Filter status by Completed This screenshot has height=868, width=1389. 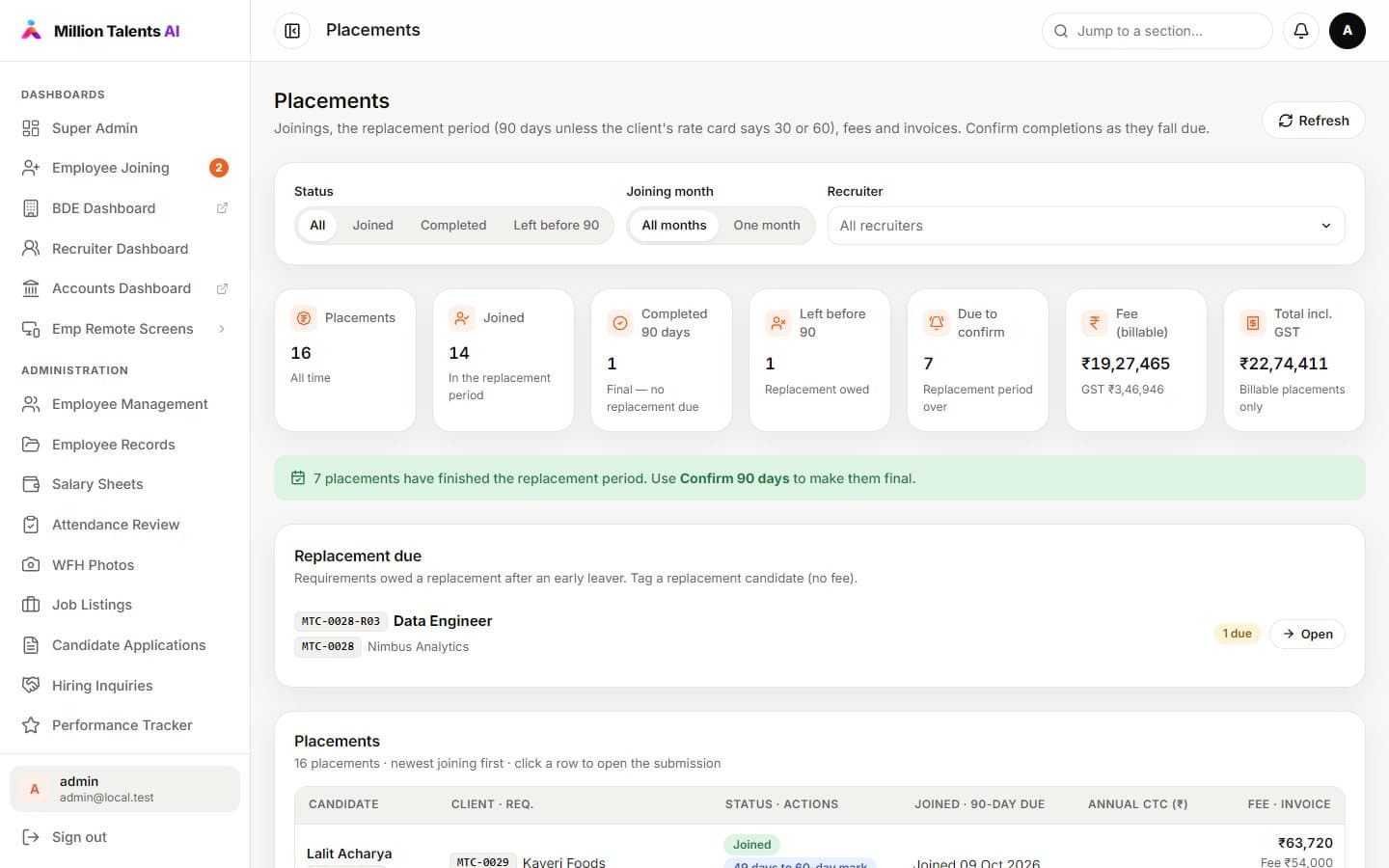coord(453,226)
